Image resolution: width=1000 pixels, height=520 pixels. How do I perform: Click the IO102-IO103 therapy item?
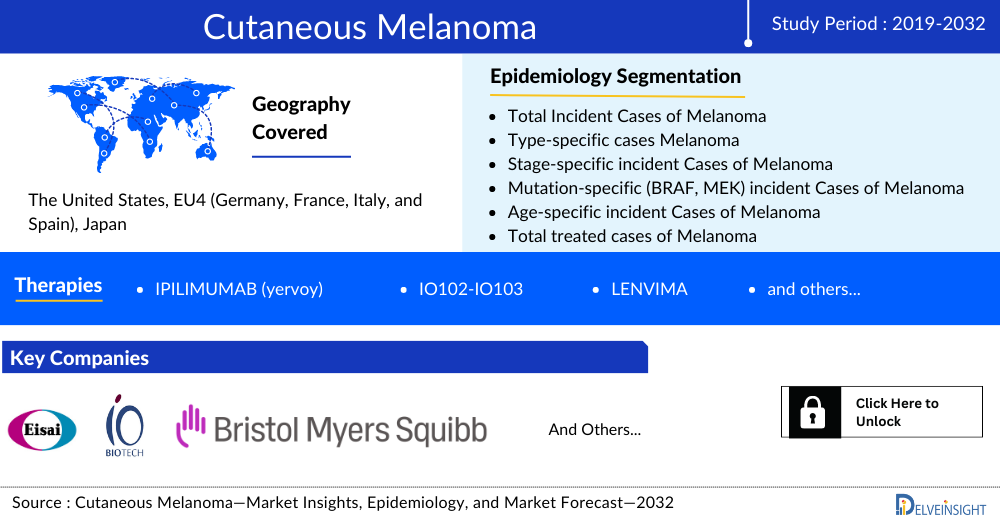pyautogui.click(x=471, y=289)
